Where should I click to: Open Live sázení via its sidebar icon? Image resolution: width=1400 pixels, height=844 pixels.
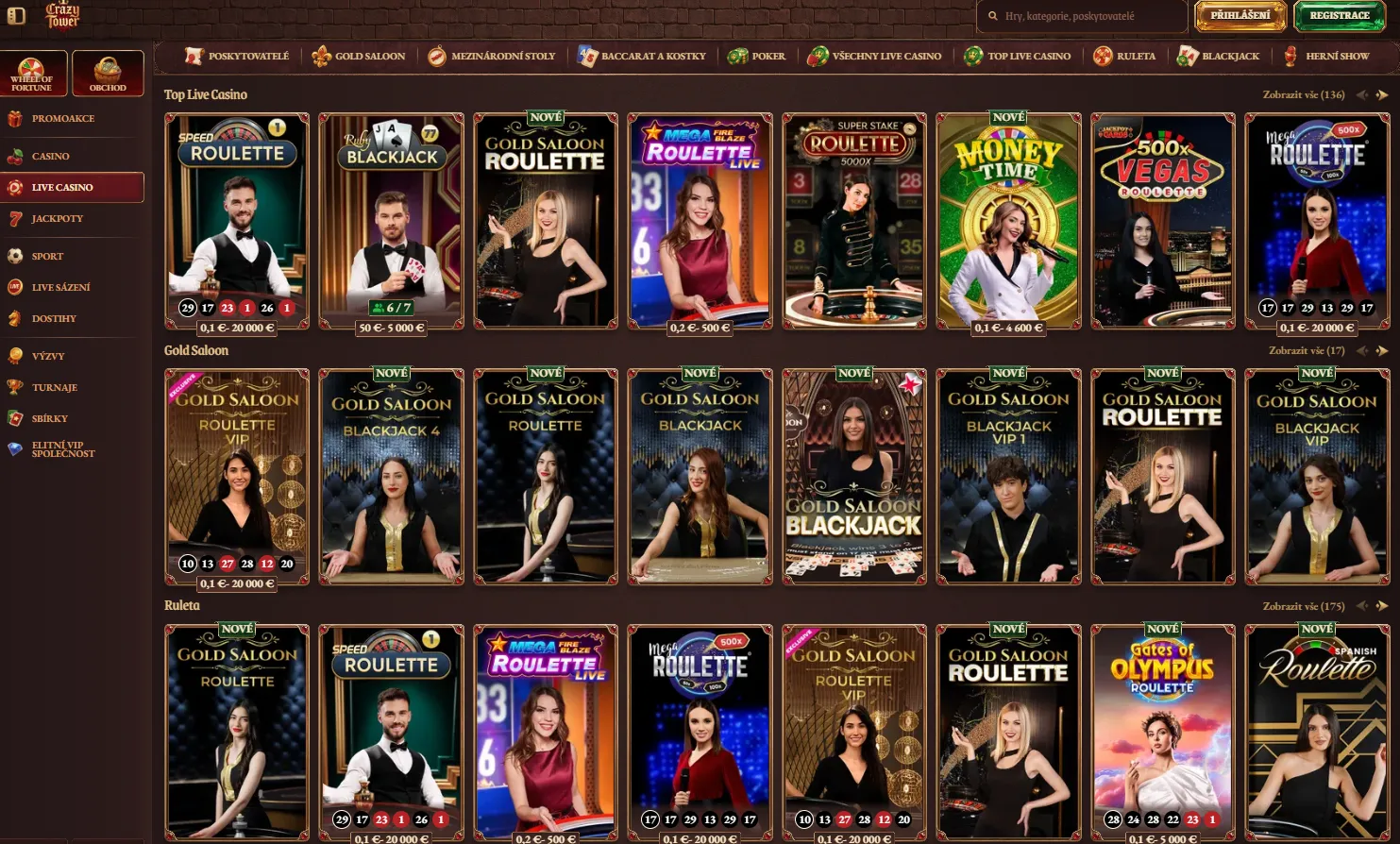tap(15, 287)
